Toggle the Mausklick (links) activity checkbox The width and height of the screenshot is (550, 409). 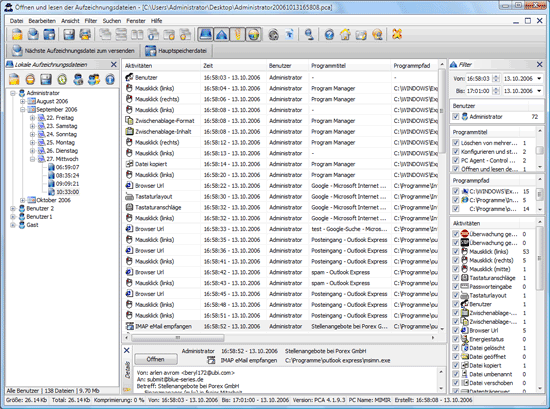click(x=456, y=252)
